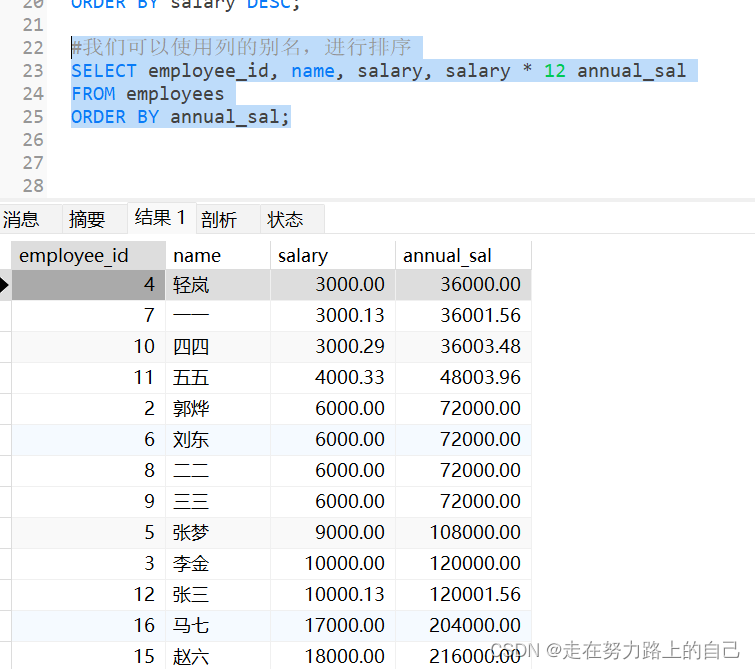Select the 结果 1 tab

tap(160, 218)
